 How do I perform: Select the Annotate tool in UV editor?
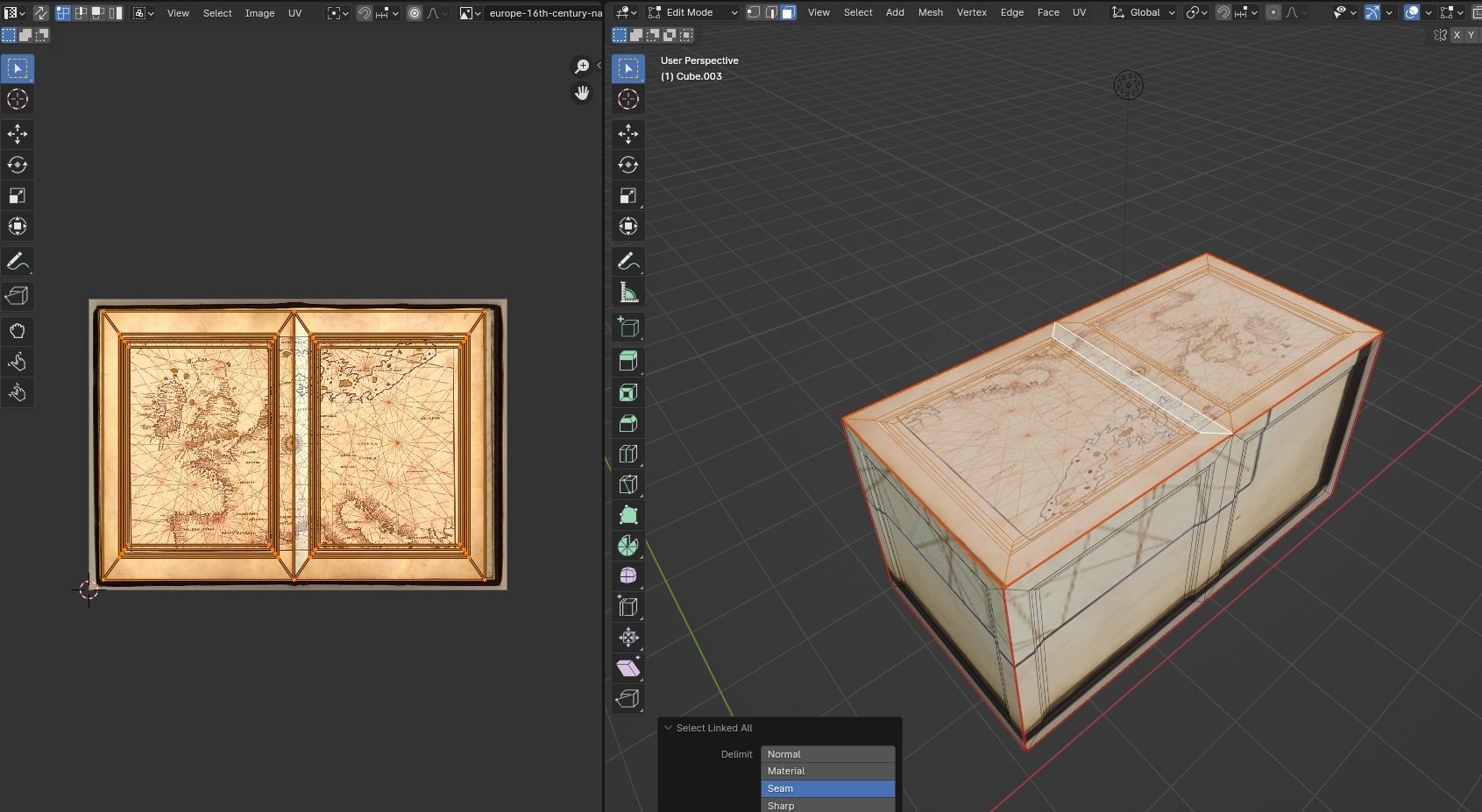[x=17, y=261]
